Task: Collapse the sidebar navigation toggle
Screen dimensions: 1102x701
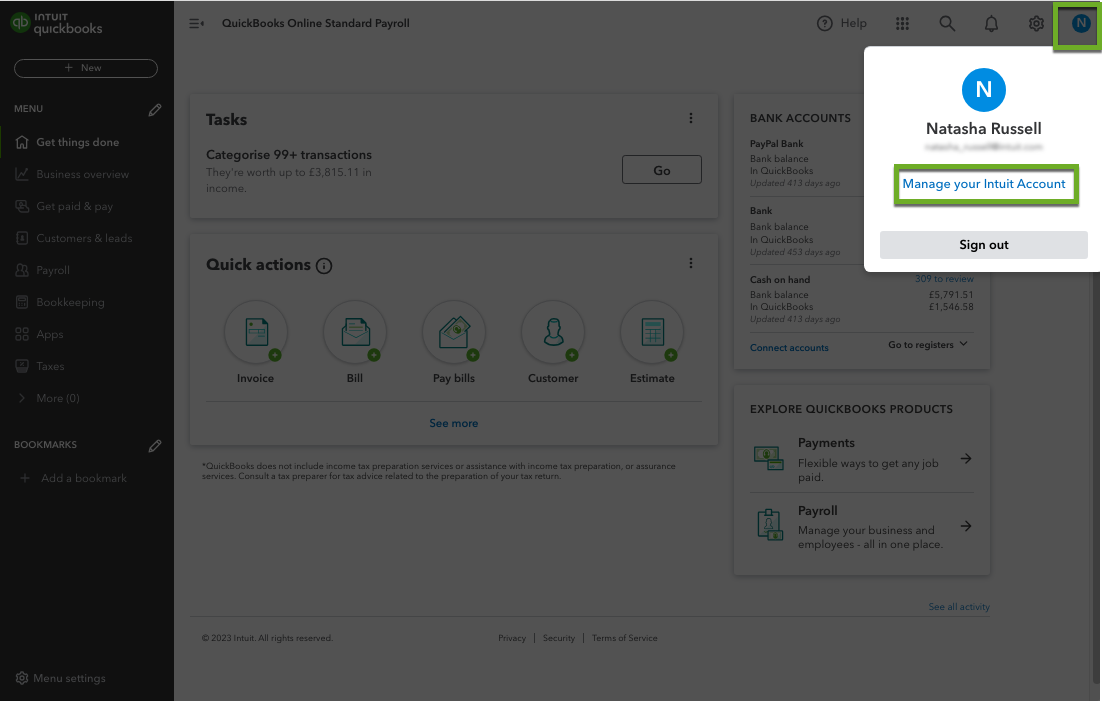Action: (x=196, y=24)
